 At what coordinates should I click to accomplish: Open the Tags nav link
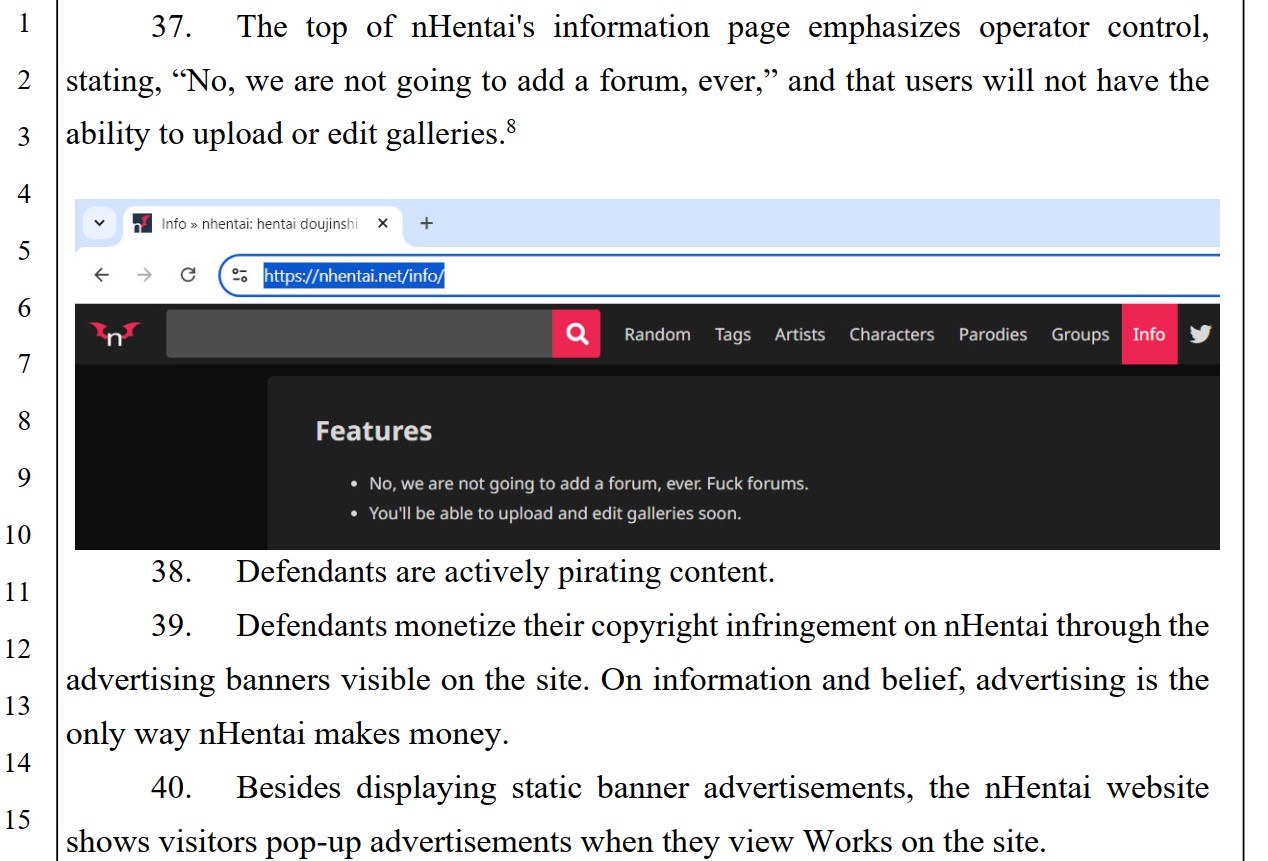[732, 335]
